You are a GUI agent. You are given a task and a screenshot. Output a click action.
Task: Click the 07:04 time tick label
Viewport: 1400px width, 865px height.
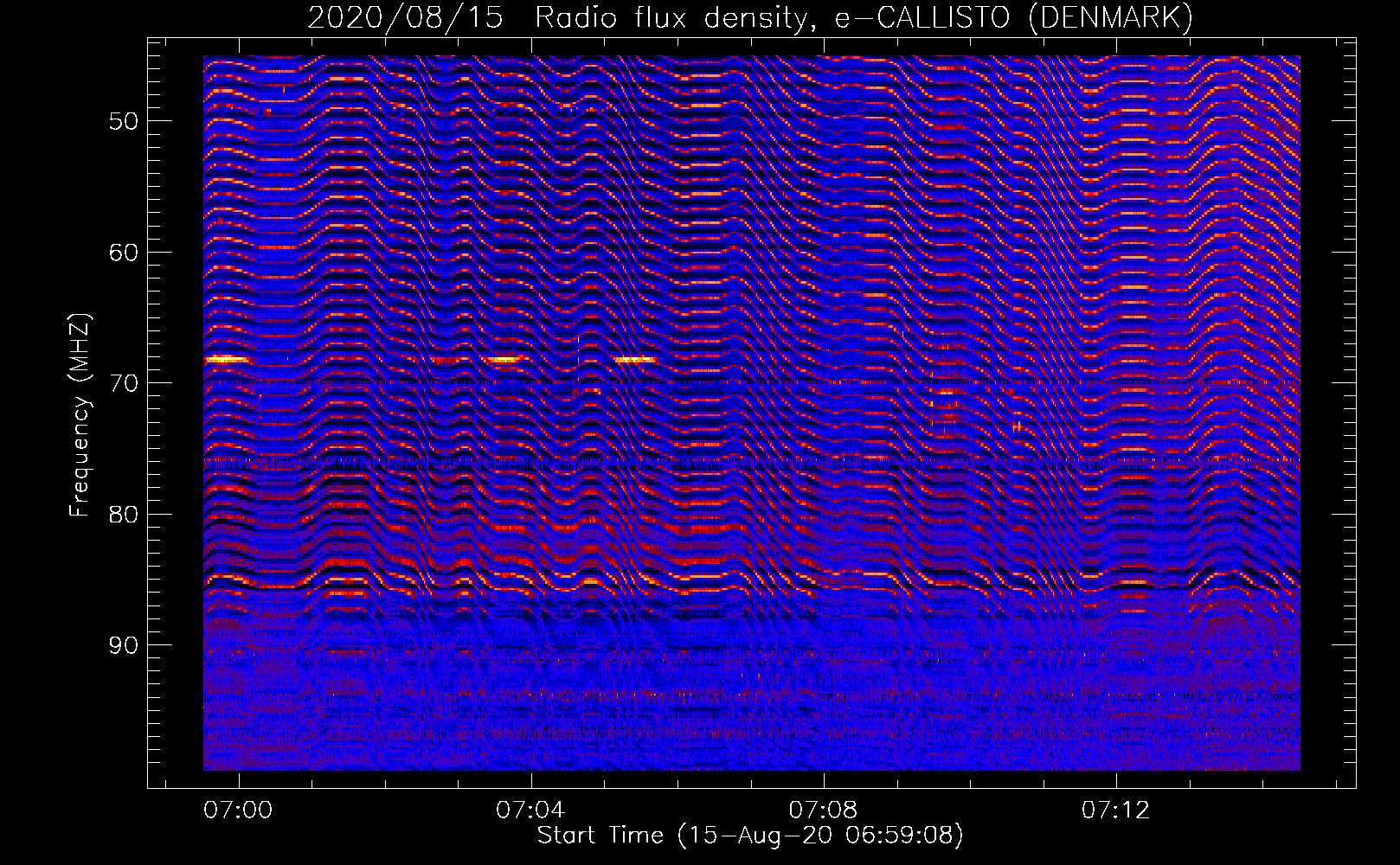pyautogui.click(x=530, y=810)
